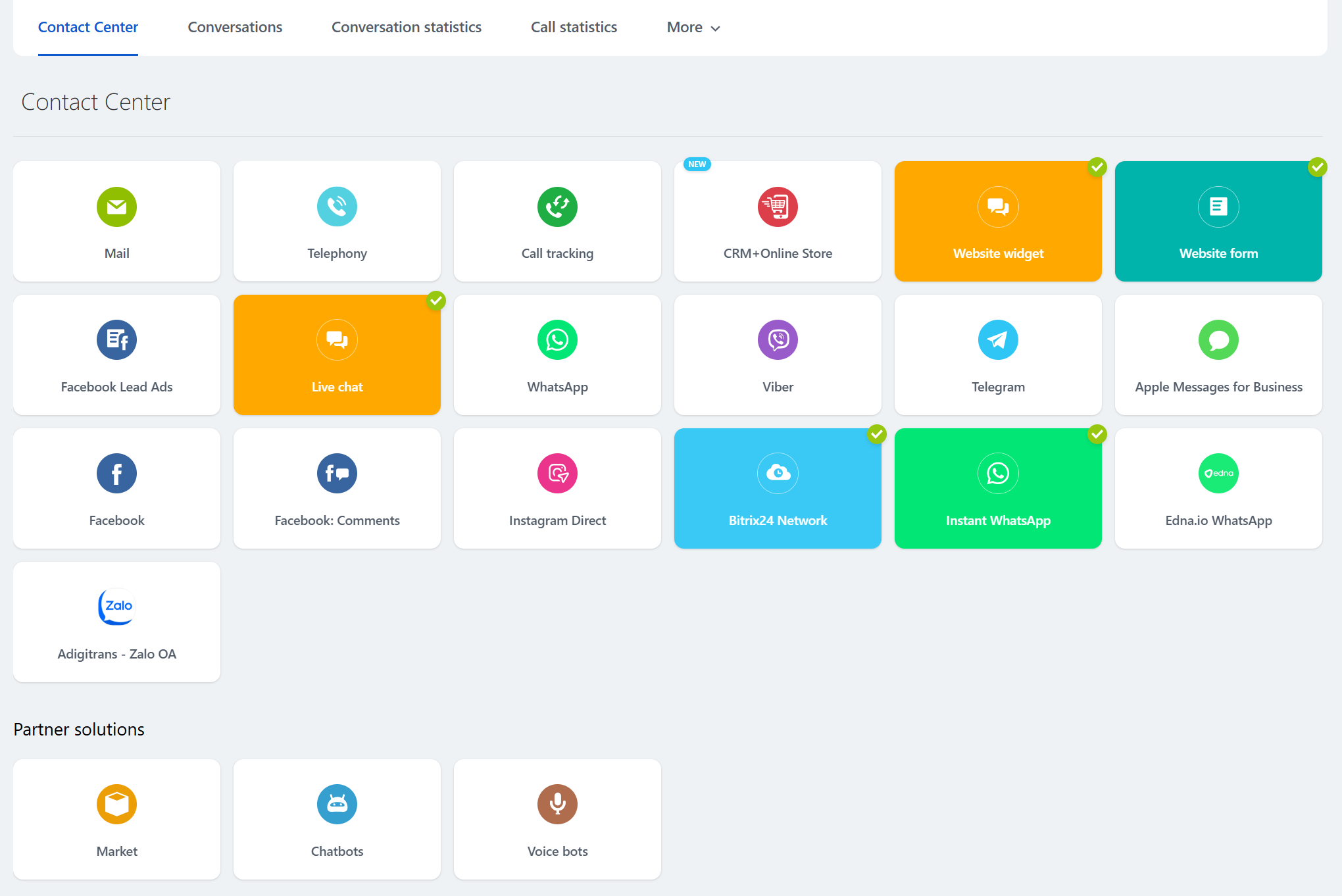Image resolution: width=1342 pixels, height=896 pixels.
Task: Click checkmark badge on Bitrix24 Network tile
Action: click(876, 434)
